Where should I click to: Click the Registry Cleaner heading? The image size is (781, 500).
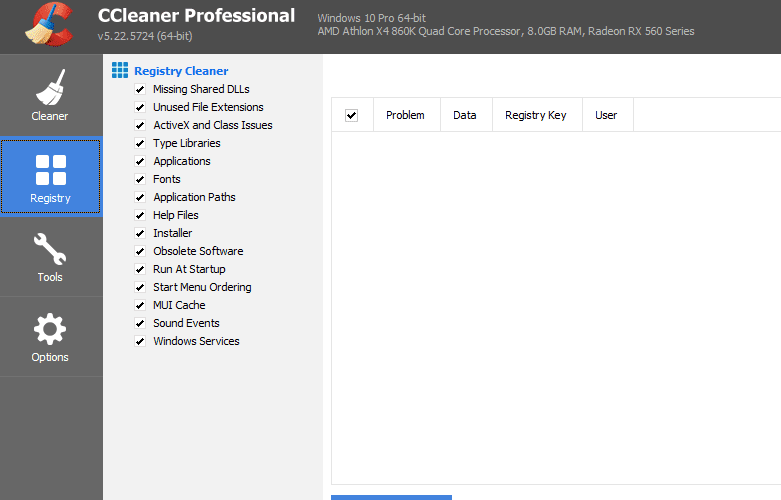point(181,71)
